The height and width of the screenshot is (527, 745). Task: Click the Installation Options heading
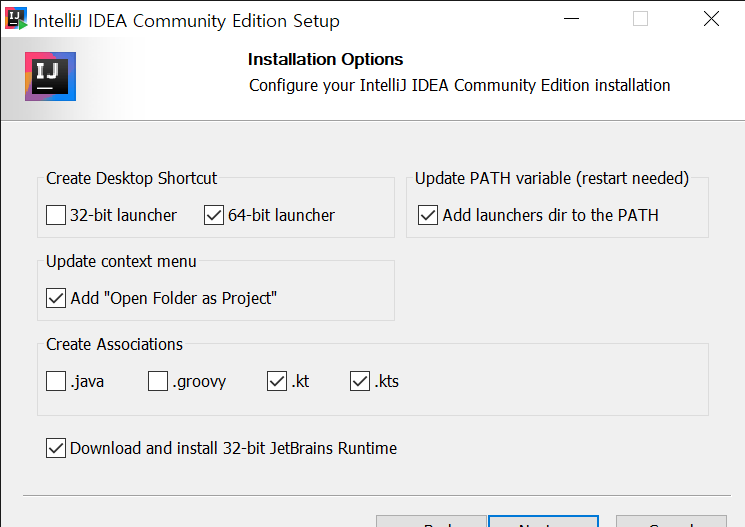pos(325,59)
